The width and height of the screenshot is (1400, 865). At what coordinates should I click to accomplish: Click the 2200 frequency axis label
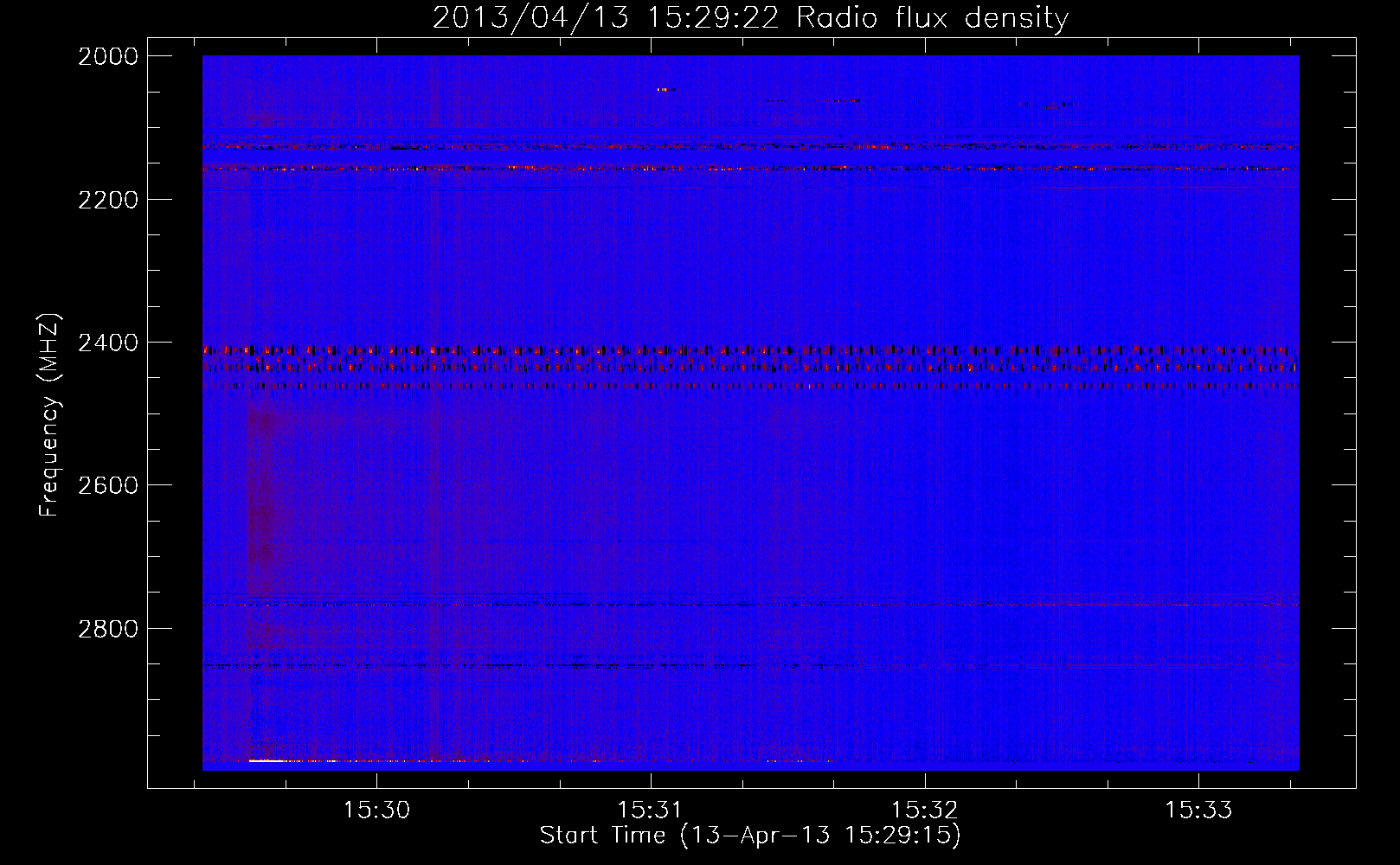click(x=108, y=200)
